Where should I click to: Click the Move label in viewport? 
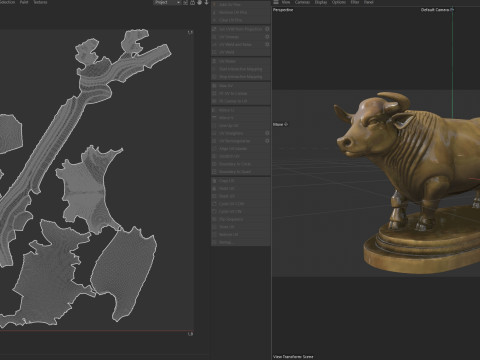pos(278,124)
